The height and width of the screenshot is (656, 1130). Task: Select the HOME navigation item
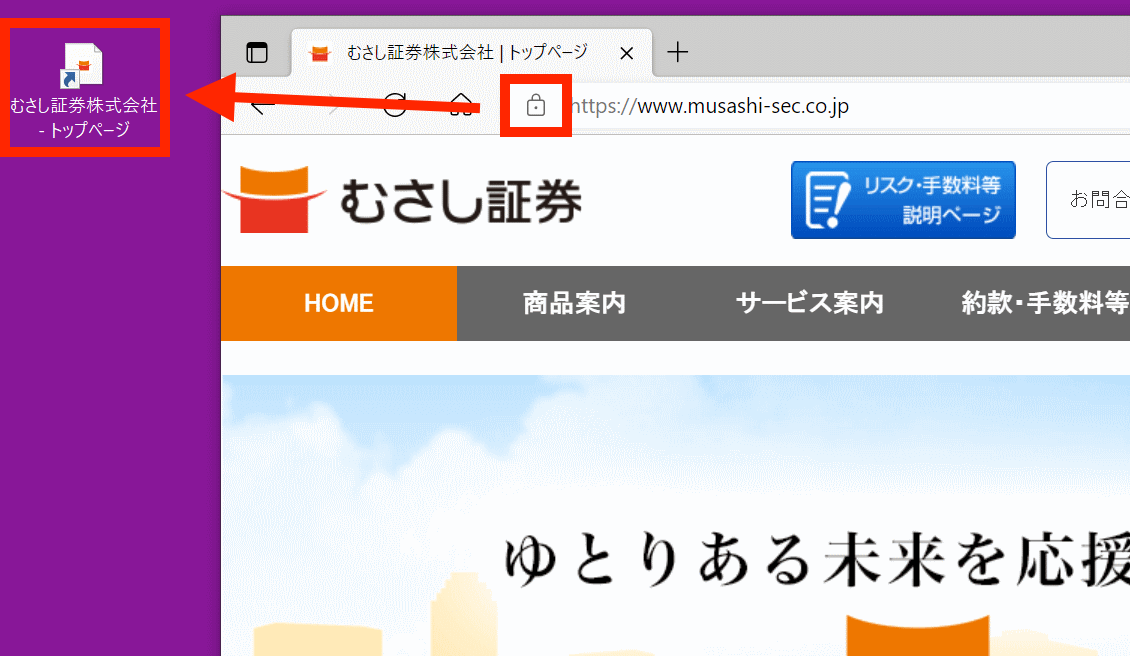[339, 303]
